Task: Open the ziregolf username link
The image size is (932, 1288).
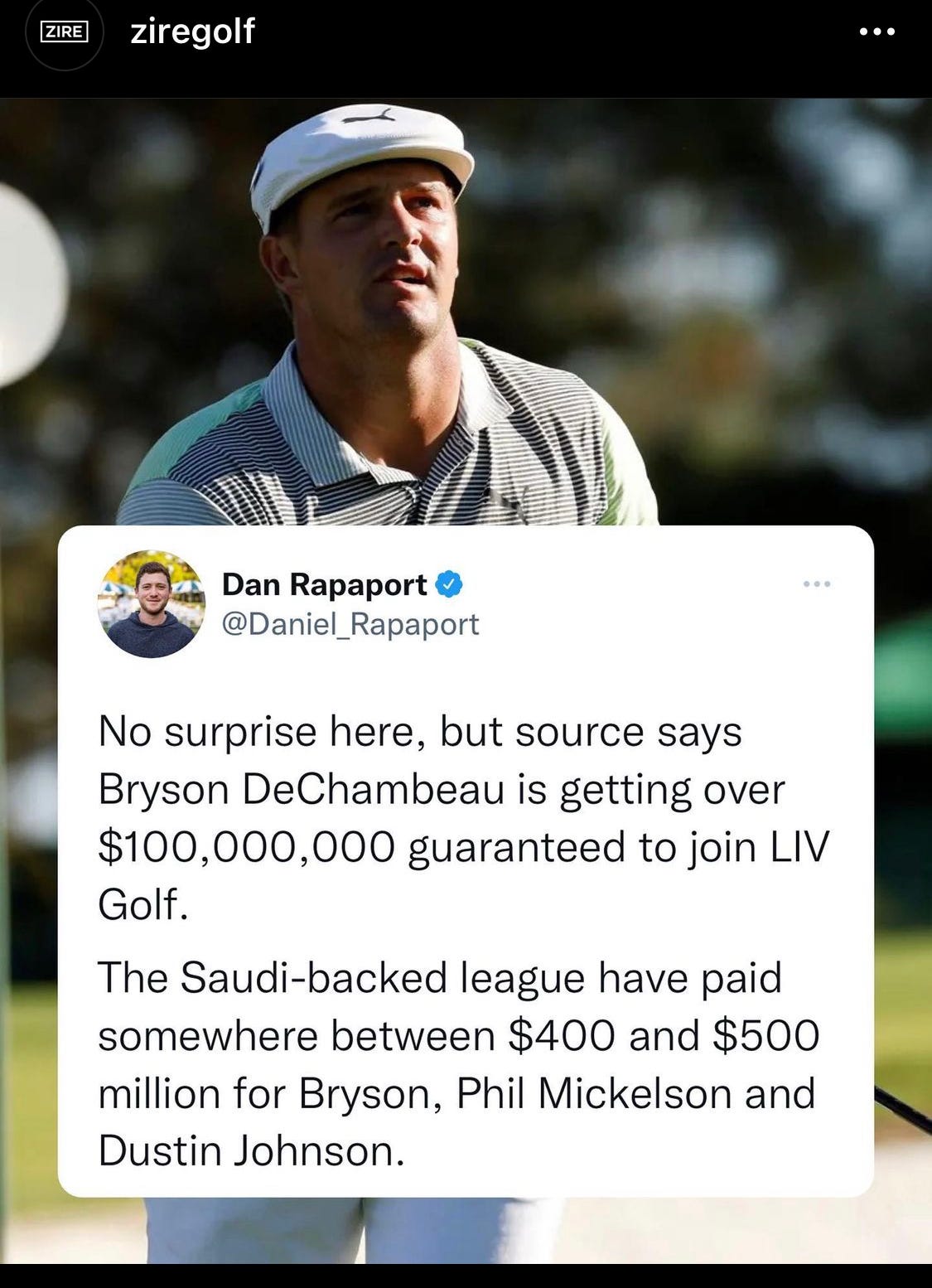Action: [x=192, y=31]
